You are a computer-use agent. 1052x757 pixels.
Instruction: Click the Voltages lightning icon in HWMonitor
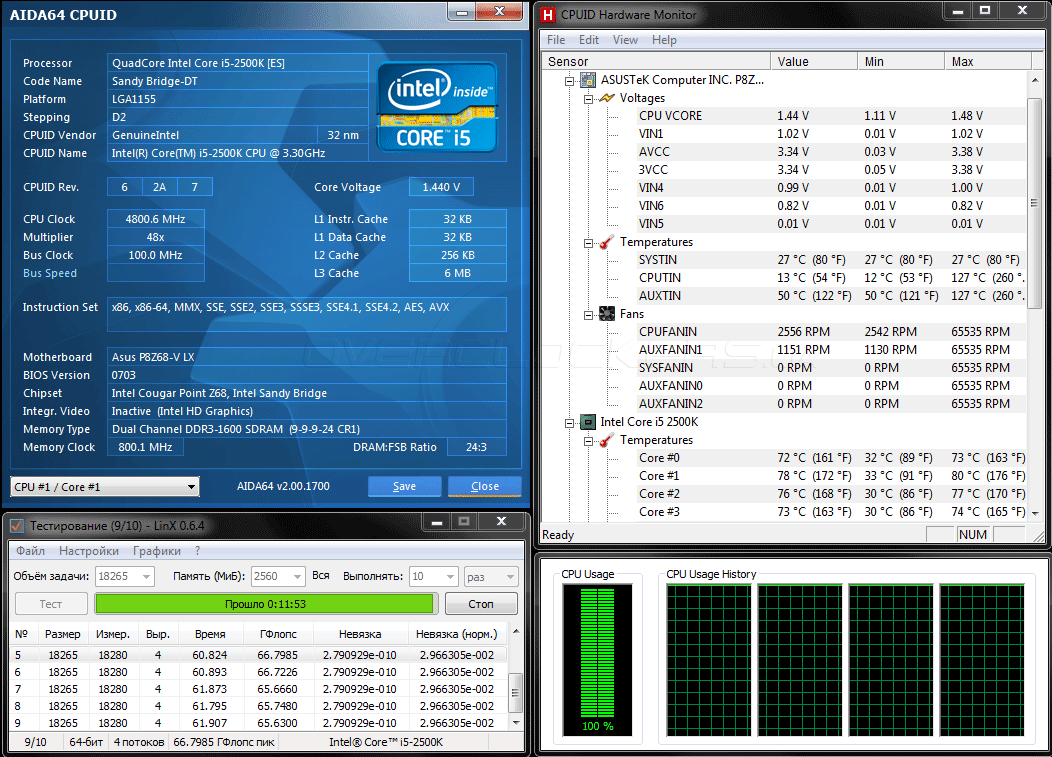coord(607,98)
